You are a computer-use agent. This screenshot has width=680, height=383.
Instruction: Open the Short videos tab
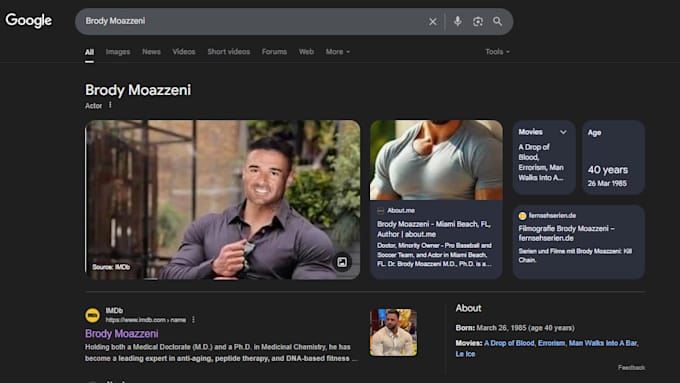(x=229, y=52)
